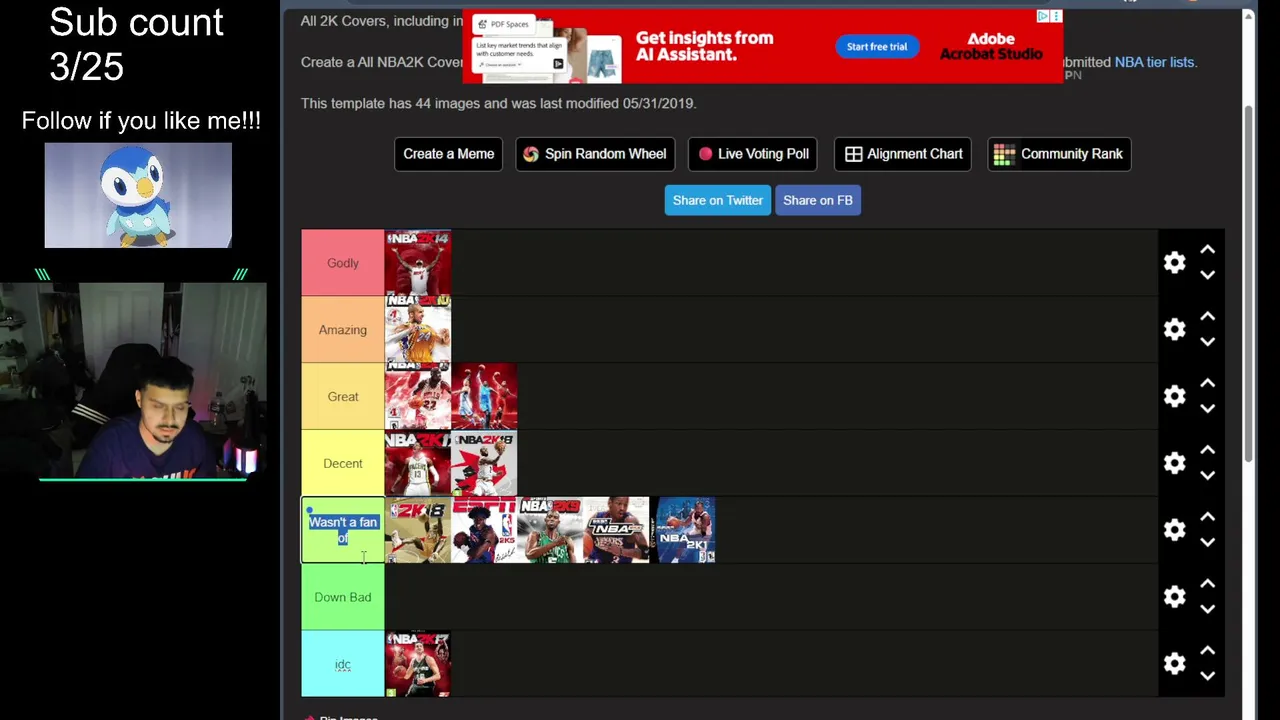The image size is (1280, 720).
Task: Click "Get insights from AI Assistant" ad headline
Action: [x=705, y=46]
